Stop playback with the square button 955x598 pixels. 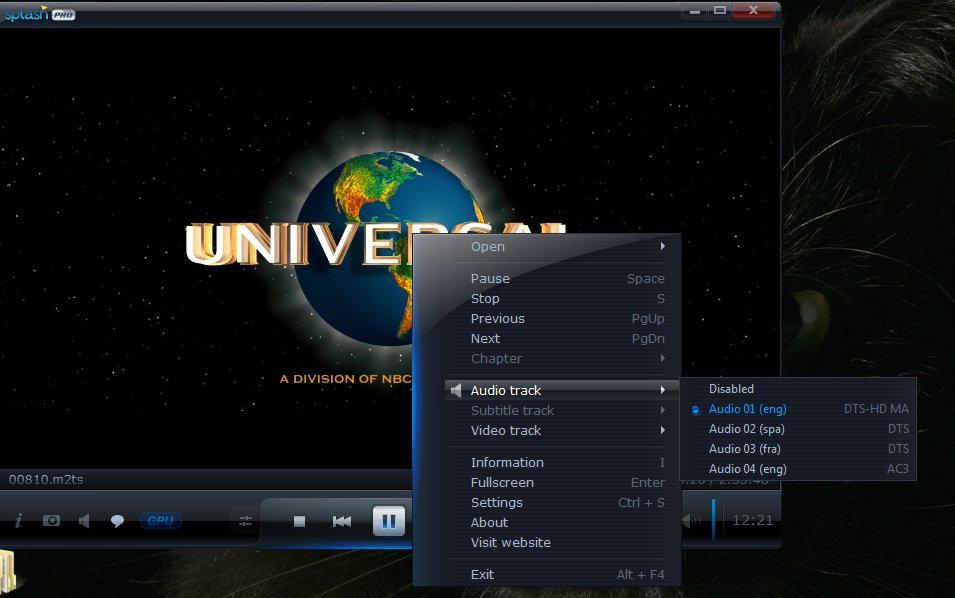pos(299,521)
